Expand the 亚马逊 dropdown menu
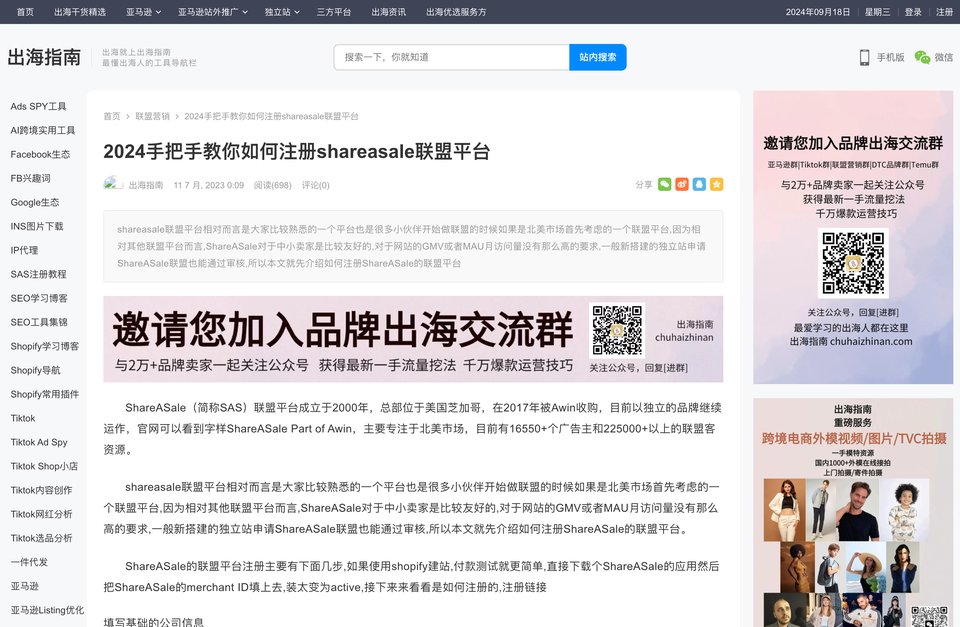The image size is (960, 627). (143, 12)
